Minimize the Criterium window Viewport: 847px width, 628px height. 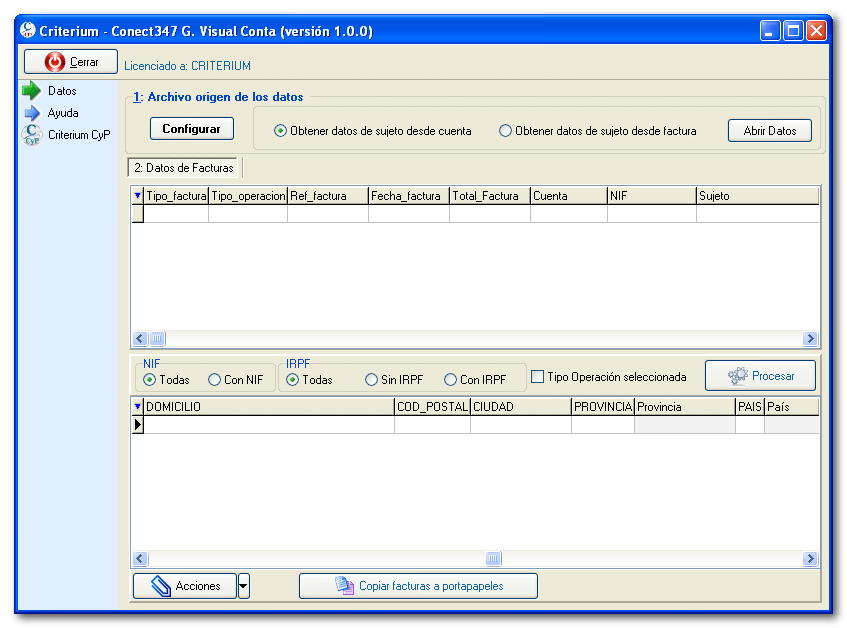770,31
